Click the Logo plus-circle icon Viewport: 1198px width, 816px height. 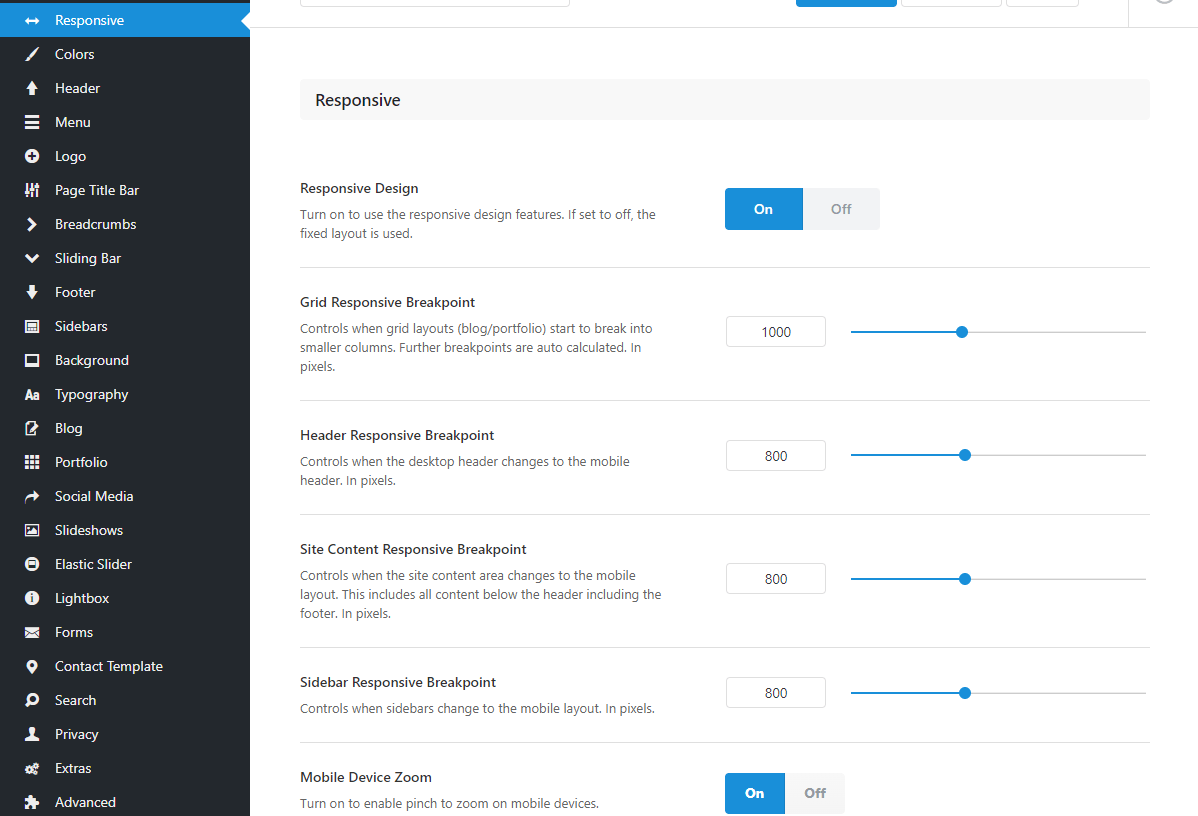(x=32, y=156)
